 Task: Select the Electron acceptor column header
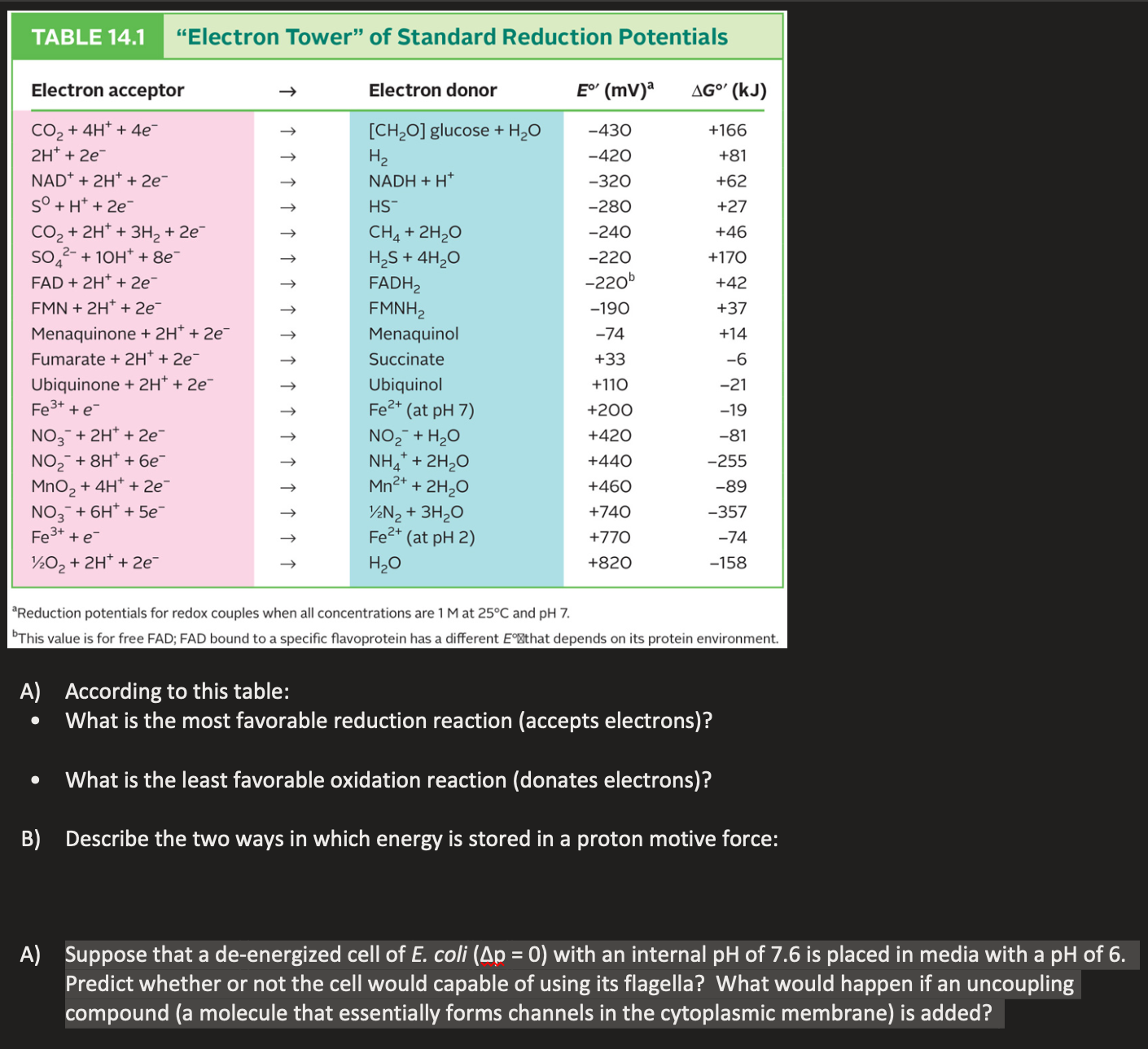pos(107,90)
